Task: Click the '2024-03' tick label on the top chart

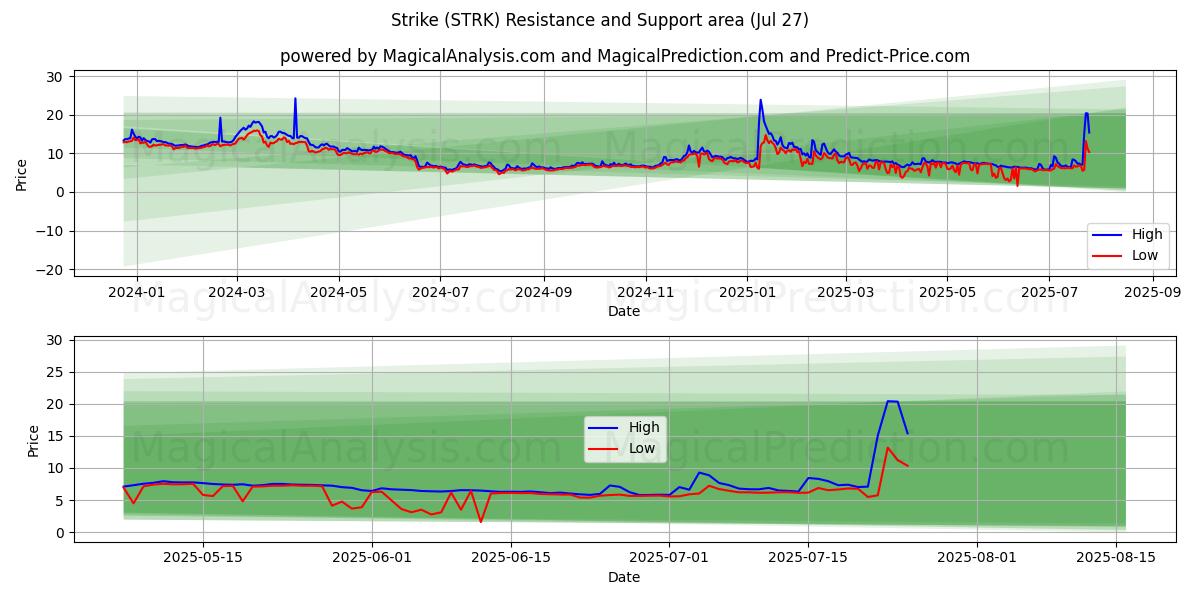Action: click(237, 293)
